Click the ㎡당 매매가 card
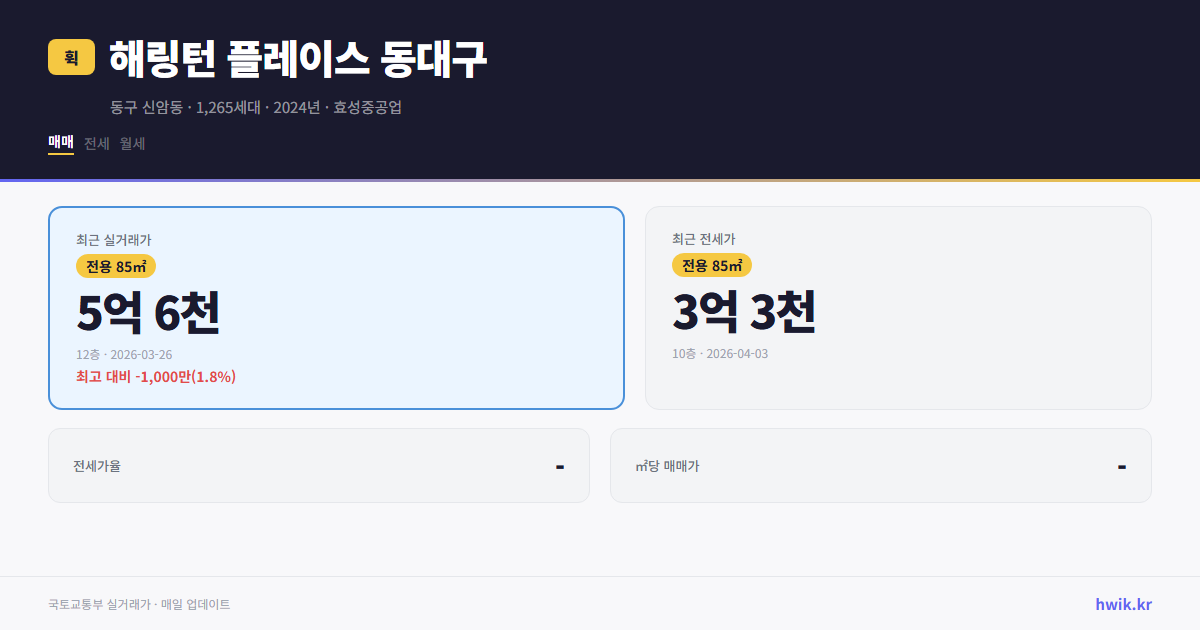The width and height of the screenshot is (1200, 630). pos(880,465)
